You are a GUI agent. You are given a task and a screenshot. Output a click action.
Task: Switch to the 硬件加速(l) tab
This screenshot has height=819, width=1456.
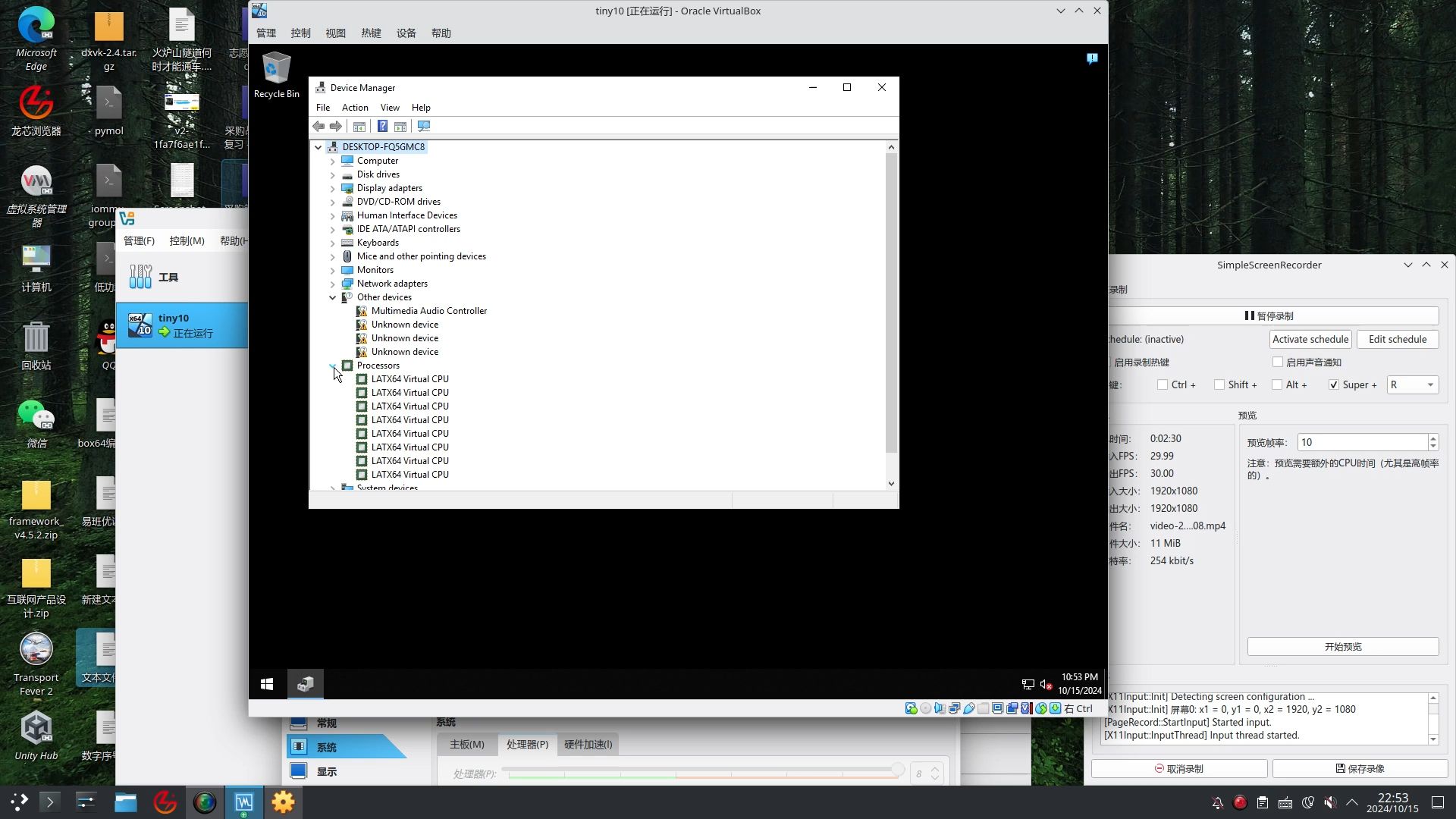[588, 745]
